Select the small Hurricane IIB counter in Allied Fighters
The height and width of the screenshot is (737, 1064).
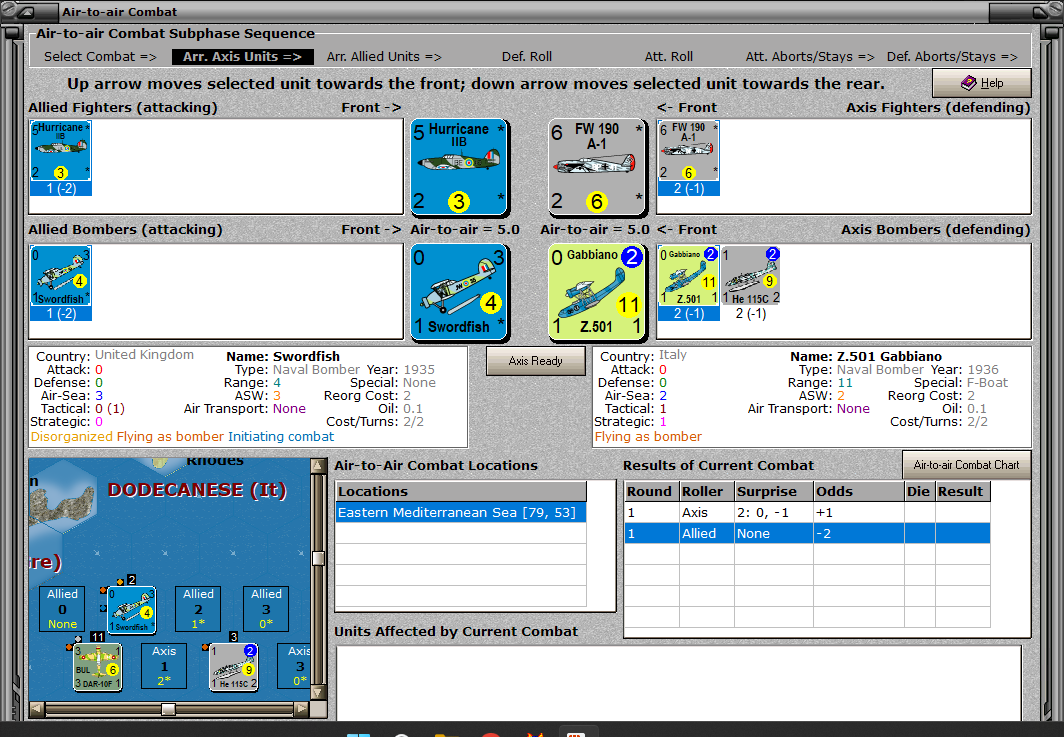[x=60, y=151]
